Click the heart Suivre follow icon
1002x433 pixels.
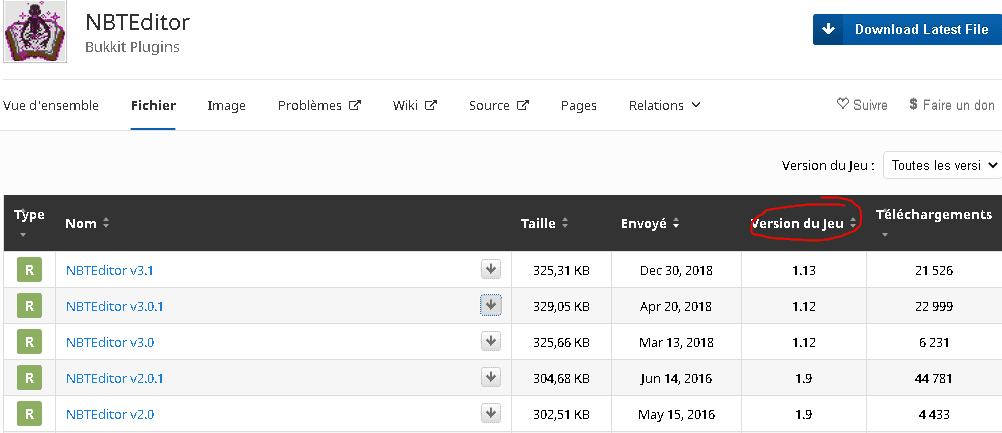(843, 105)
